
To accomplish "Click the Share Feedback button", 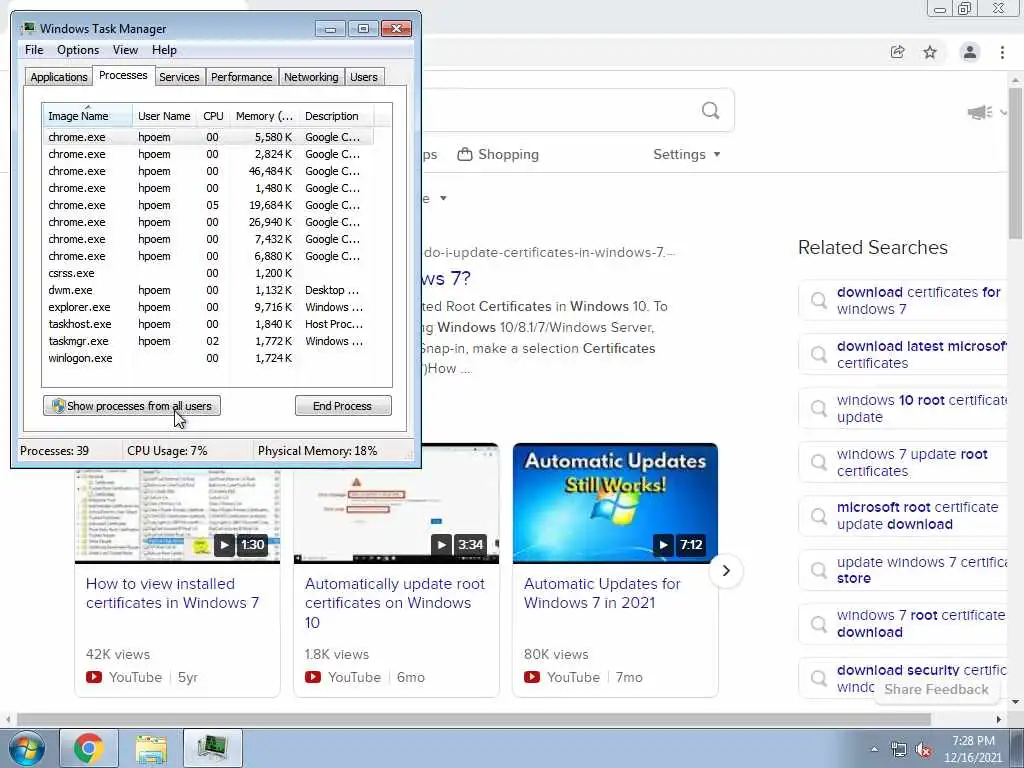I will pos(936,690).
